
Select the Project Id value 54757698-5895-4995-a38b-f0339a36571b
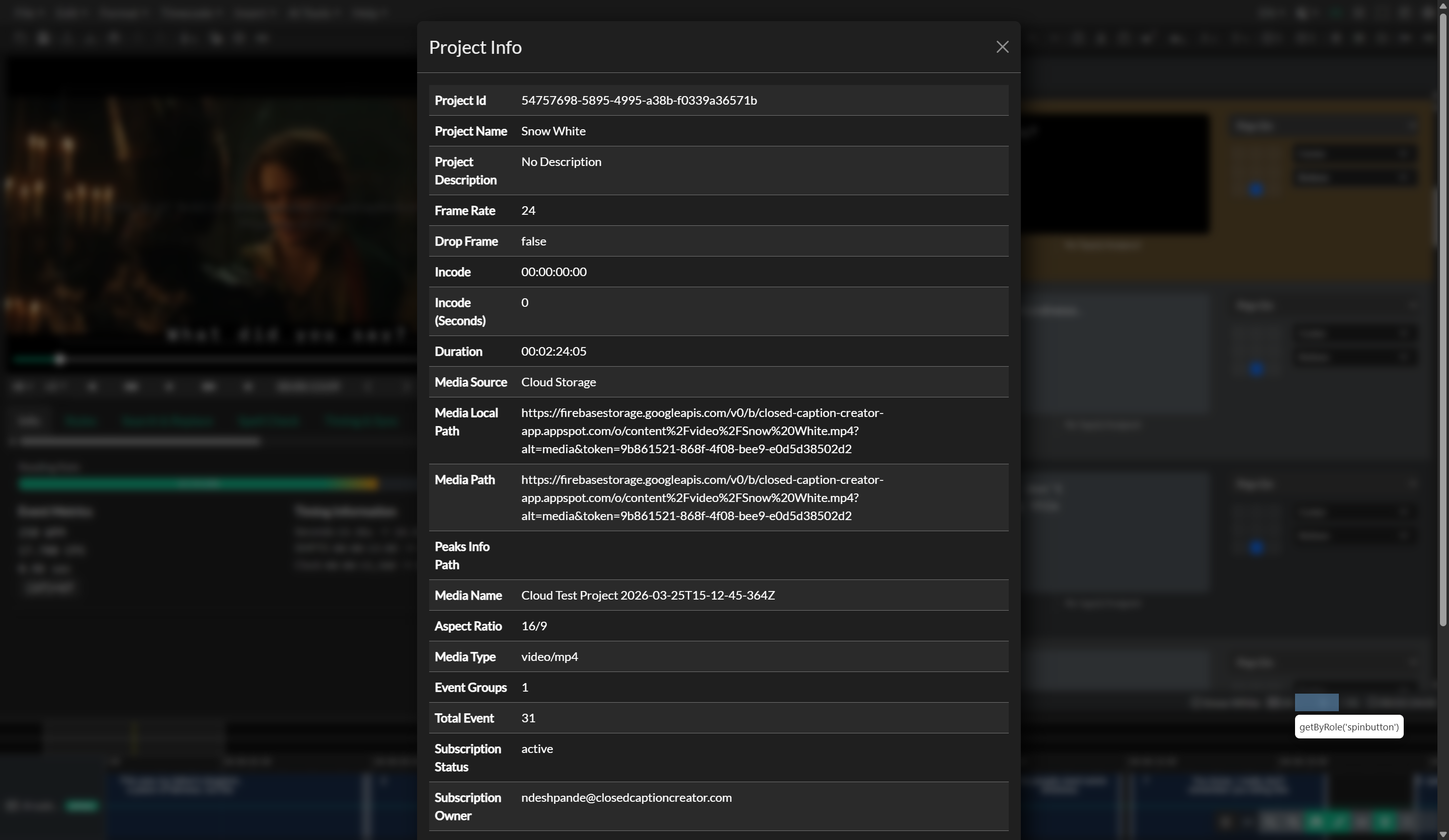point(639,100)
